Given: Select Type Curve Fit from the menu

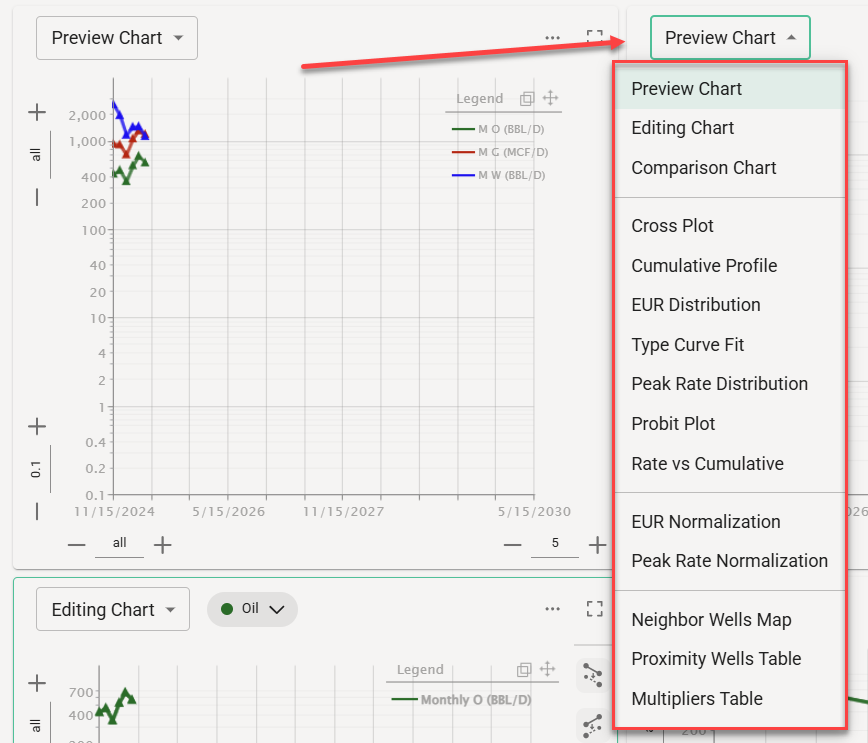Looking at the screenshot, I should (688, 345).
